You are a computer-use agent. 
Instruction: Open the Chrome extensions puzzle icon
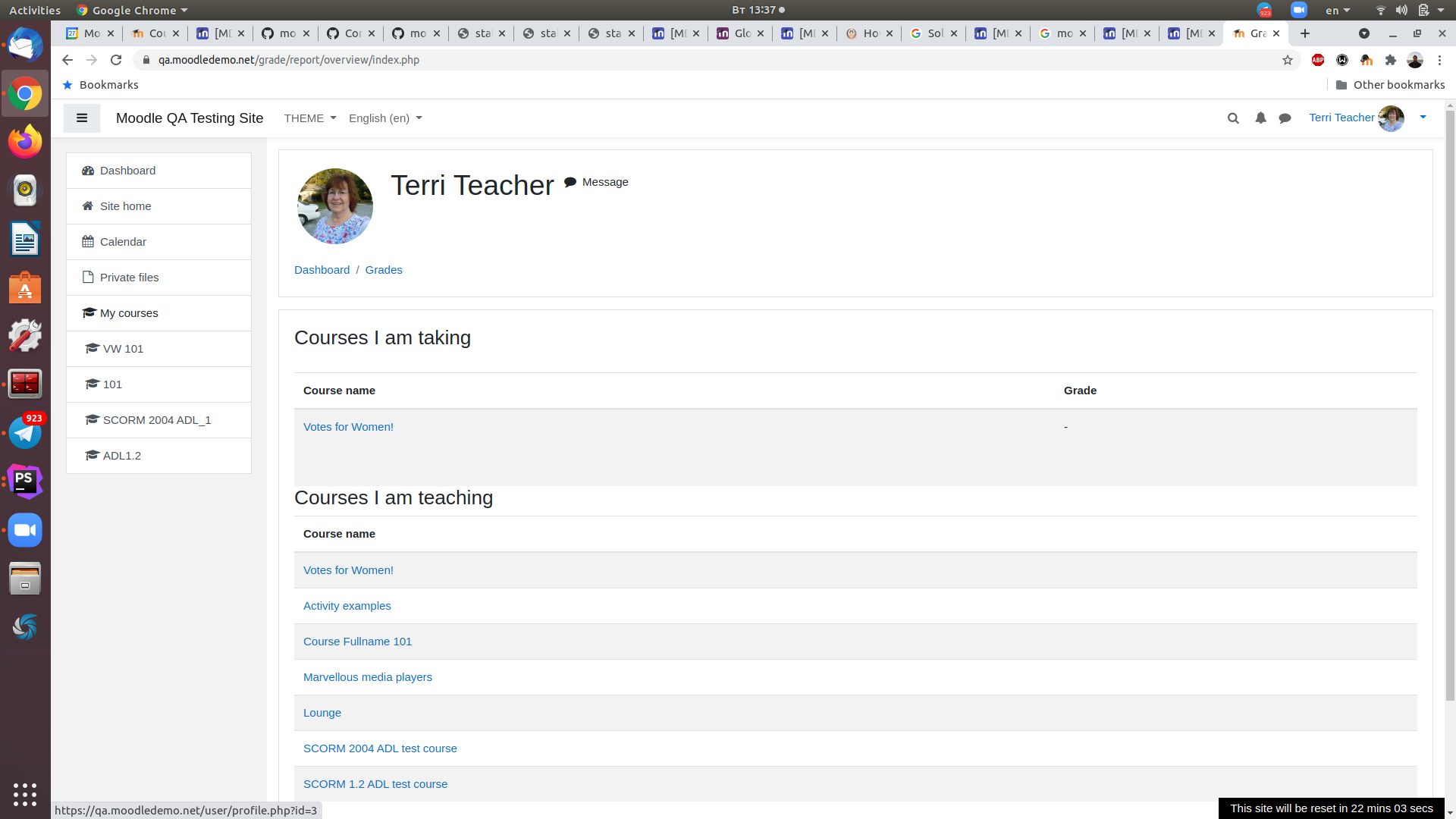click(x=1391, y=60)
